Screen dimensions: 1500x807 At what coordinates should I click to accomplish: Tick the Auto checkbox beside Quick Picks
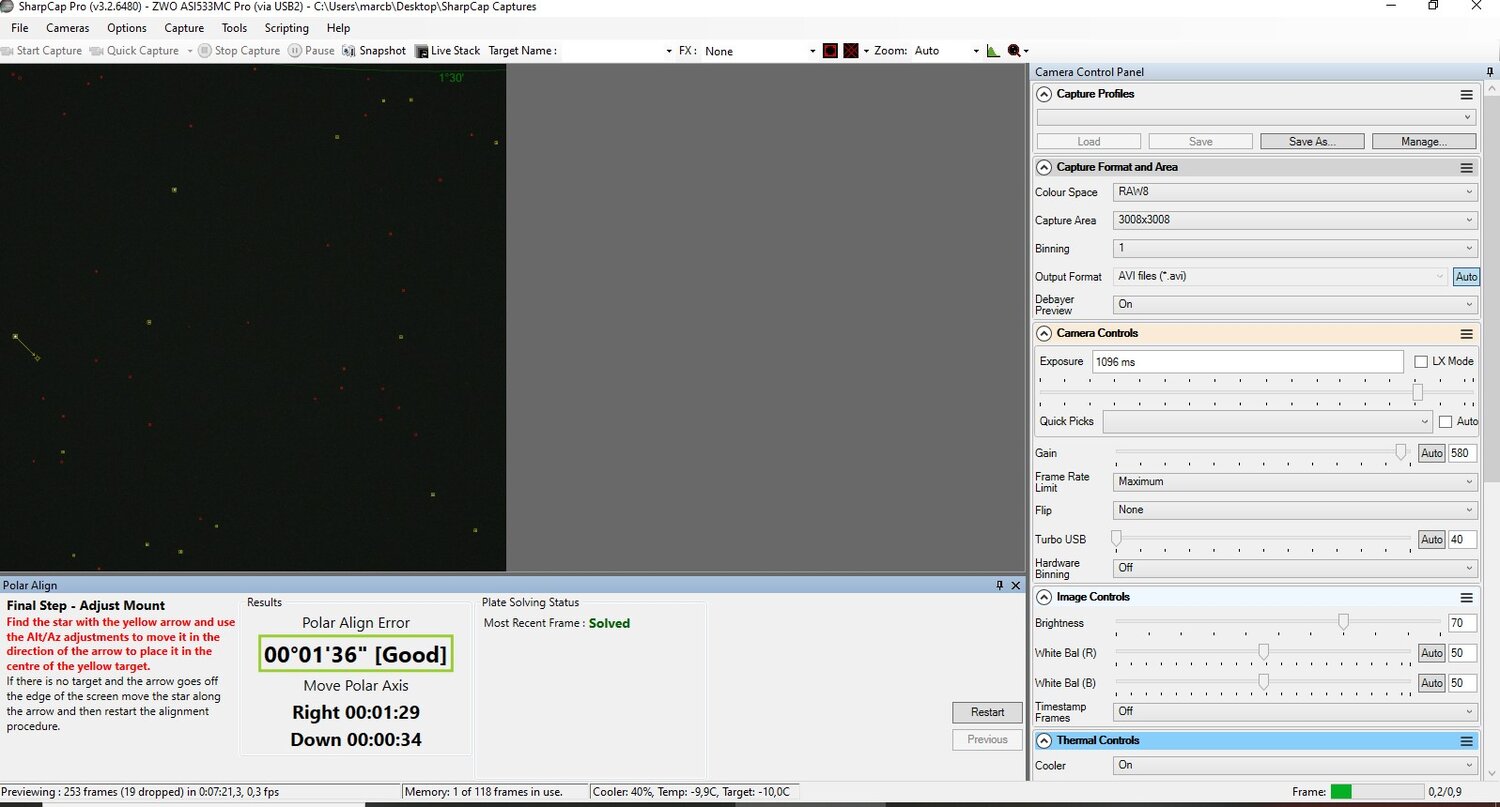click(x=1445, y=422)
